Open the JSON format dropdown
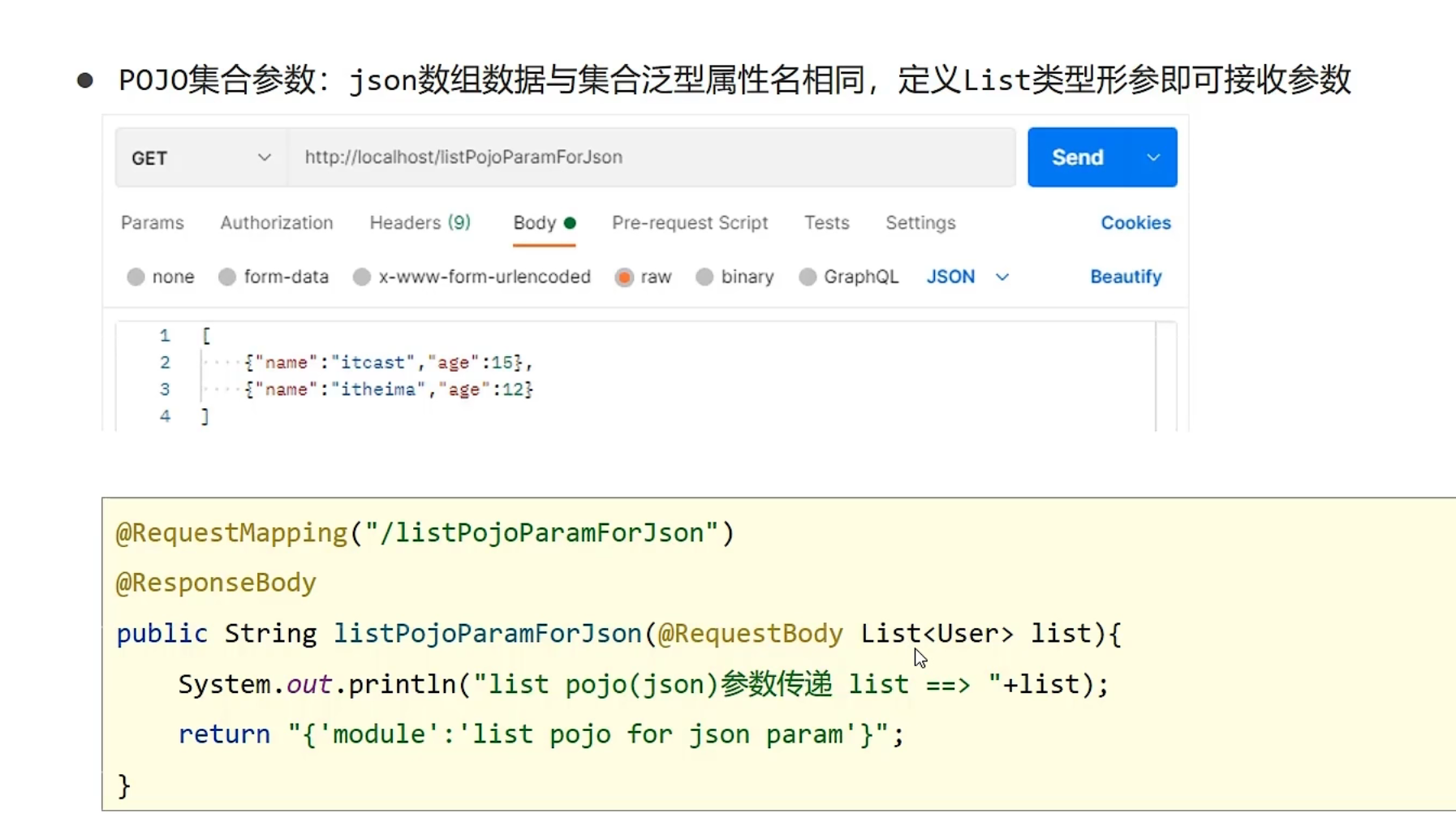This screenshot has height=822, width=1456. pyautogui.click(x=968, y=278)
